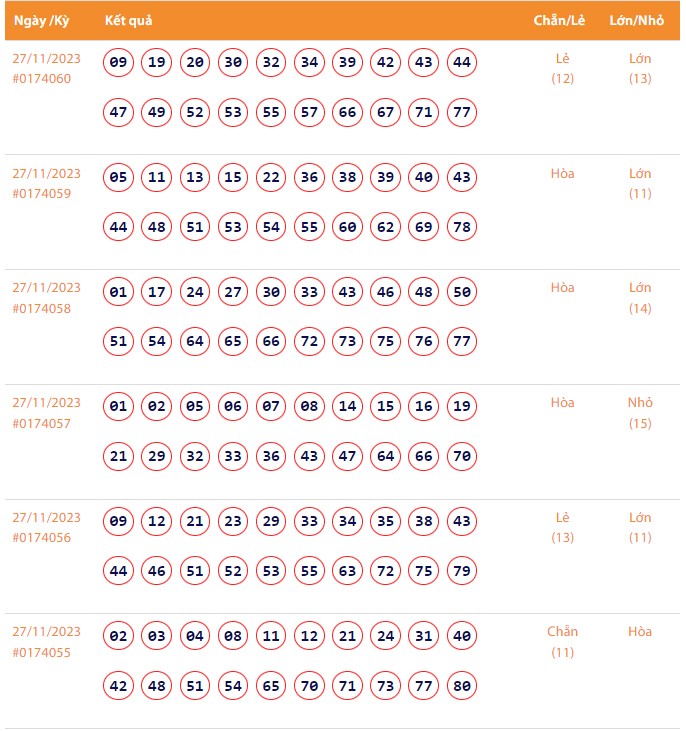Go to draw #0174056

tap(42, 537)
